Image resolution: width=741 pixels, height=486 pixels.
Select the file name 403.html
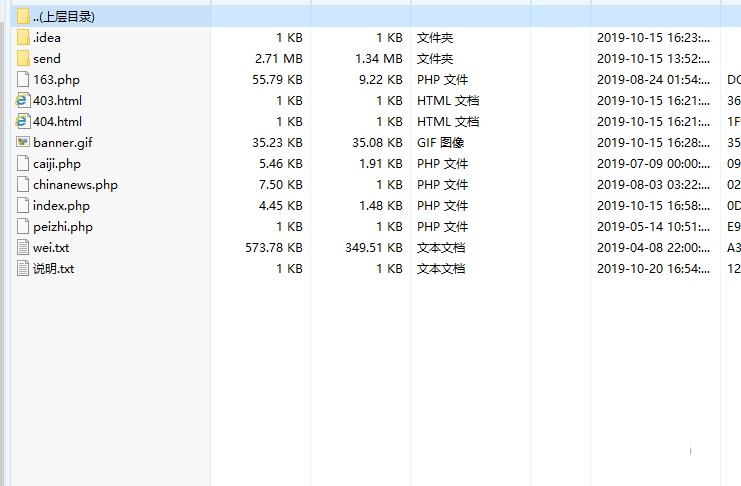pyautogui.click(x=57, y=101)
